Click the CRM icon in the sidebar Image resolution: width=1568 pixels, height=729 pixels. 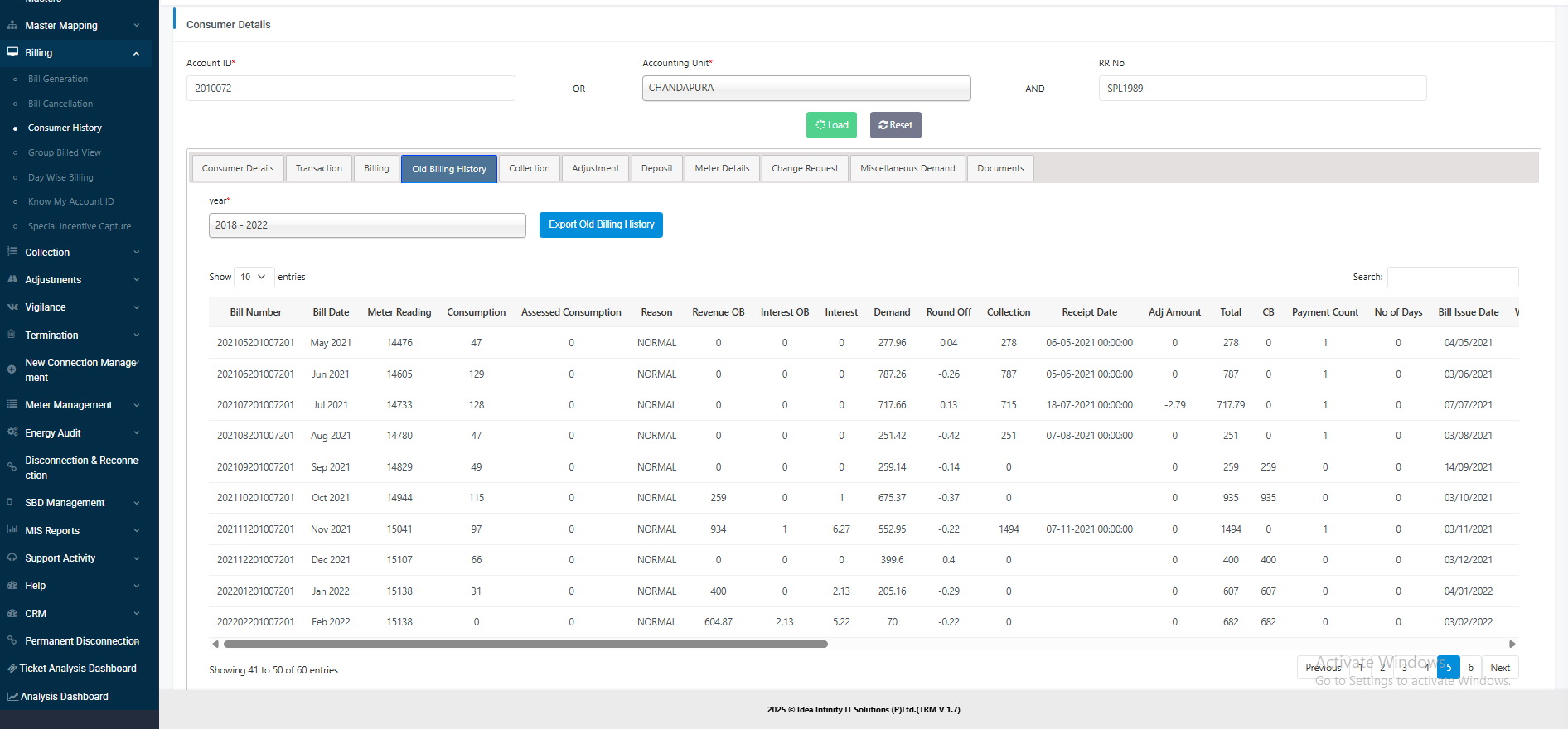[x=12, y=613]
